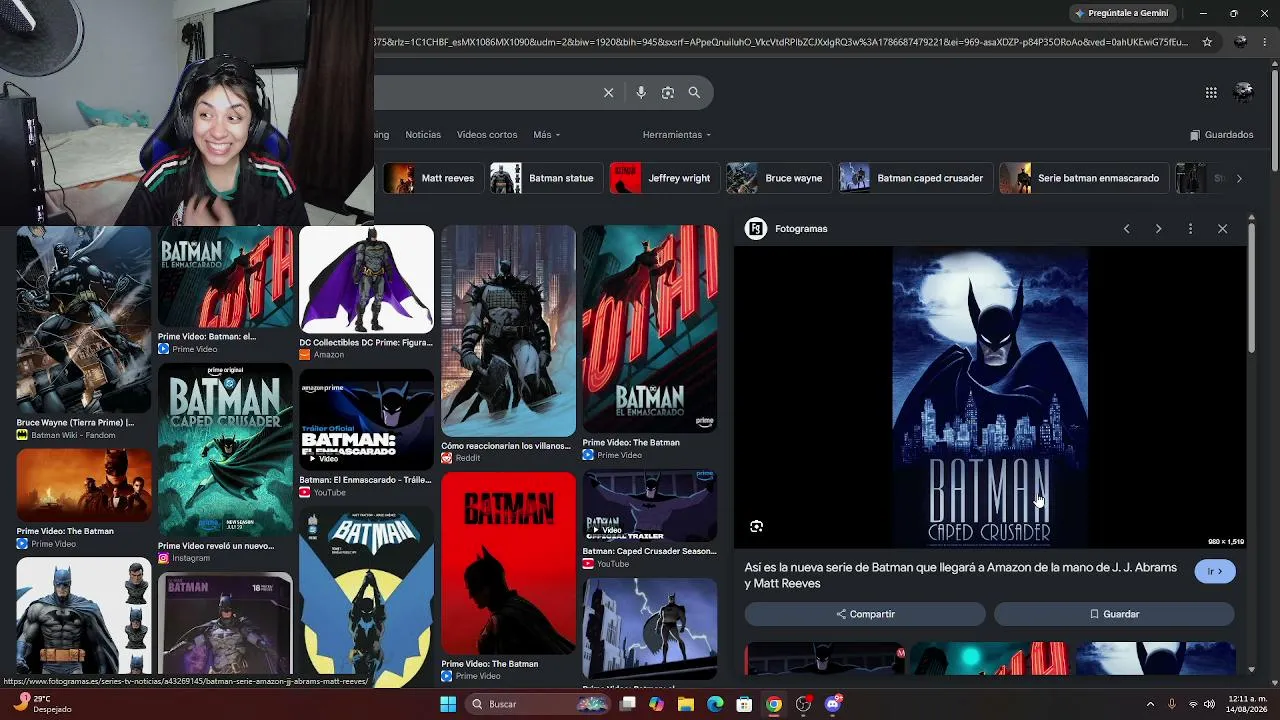1280x720 pixels.
Task: Click the magnifier search button
Action: [x=694, y=93]
